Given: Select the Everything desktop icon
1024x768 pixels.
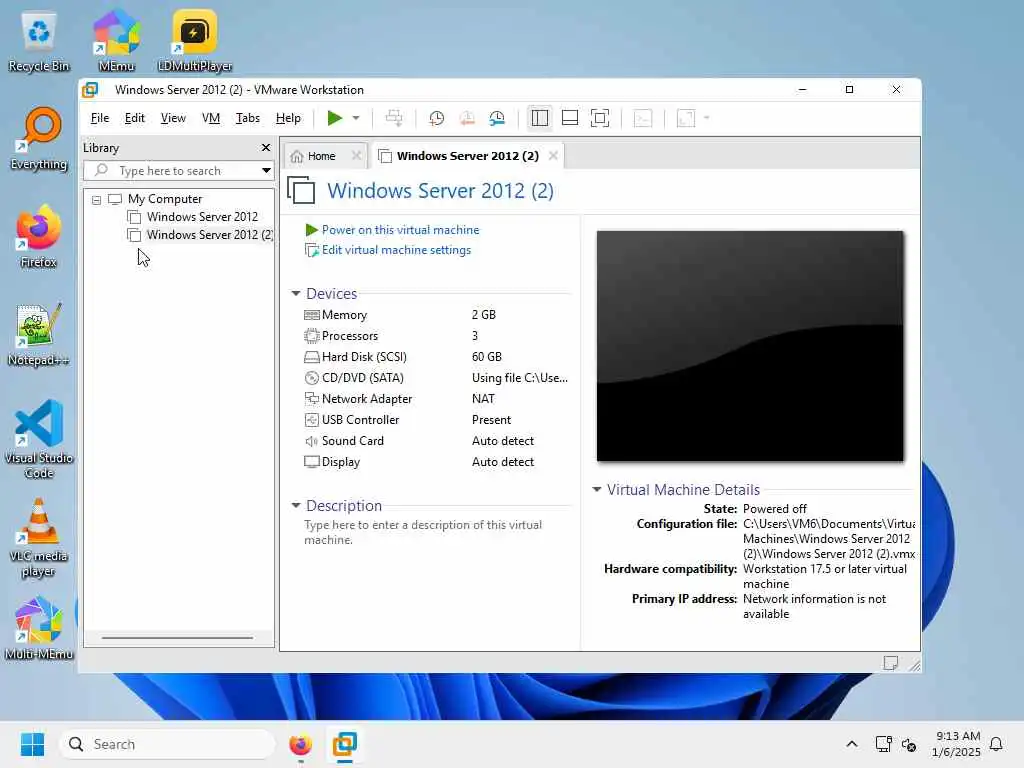Looking at the screenshot, I should click(39, 139).
